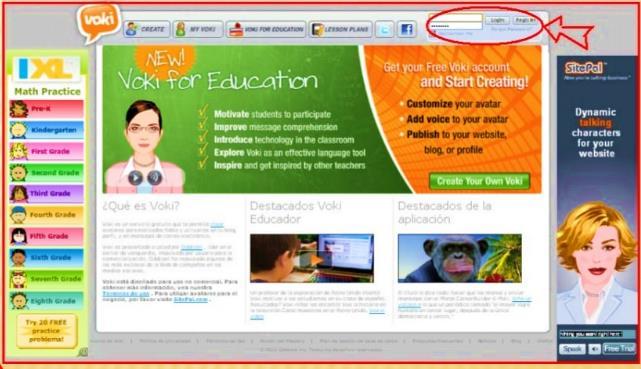Viewport: 641px width, 369px height.
Task: Open the Lesson Plans section
Action: [x=341, y=29]
